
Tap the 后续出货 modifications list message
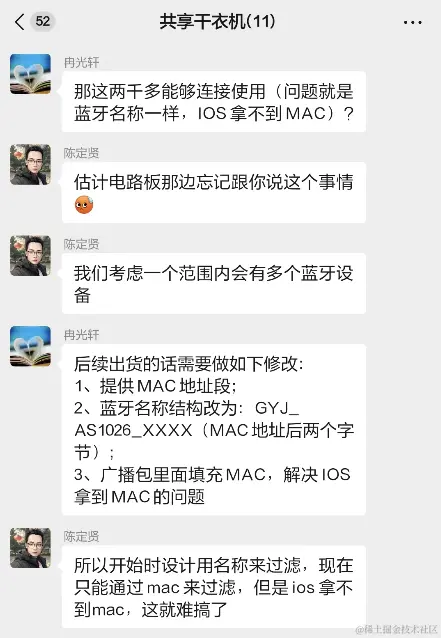[214, 430]
